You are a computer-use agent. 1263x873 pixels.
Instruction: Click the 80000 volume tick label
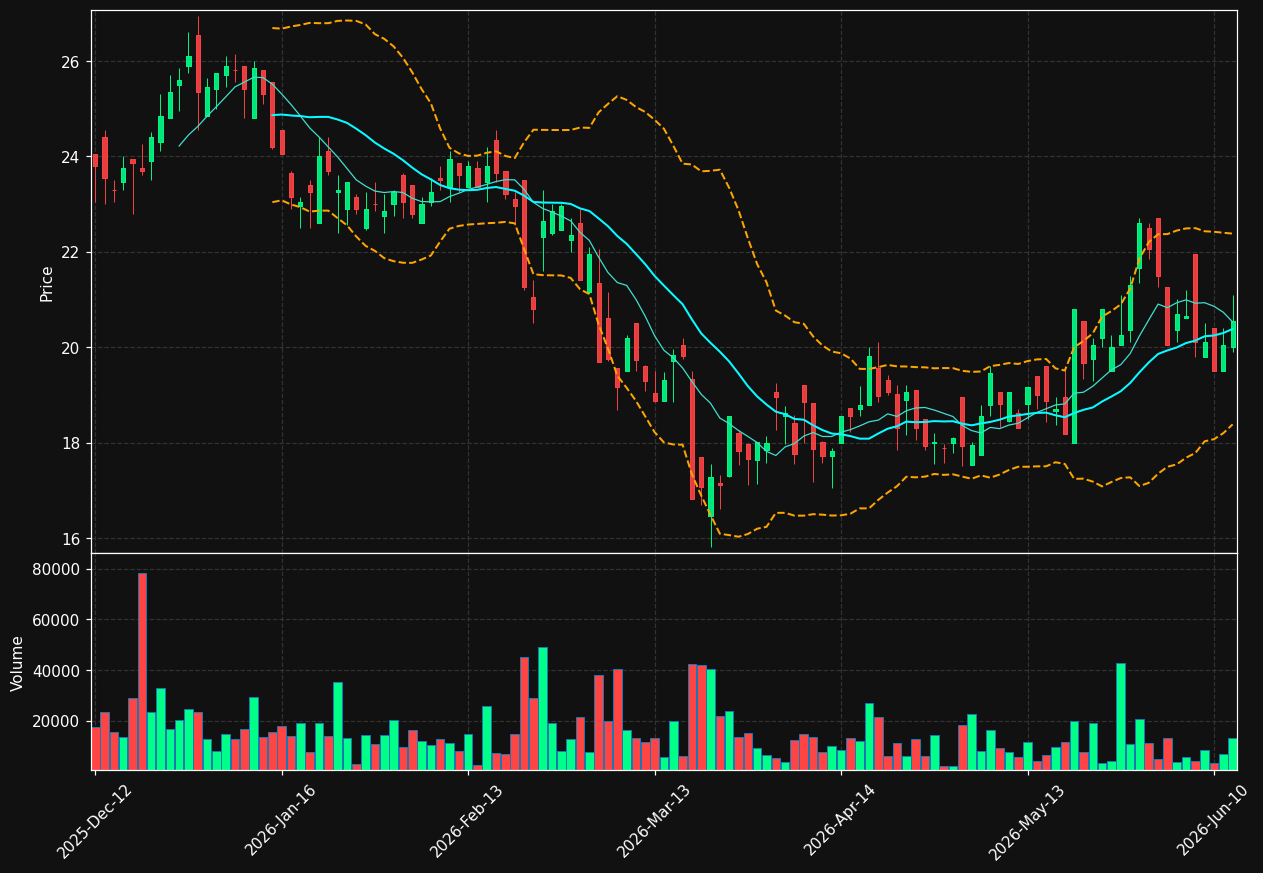point(58,570)
